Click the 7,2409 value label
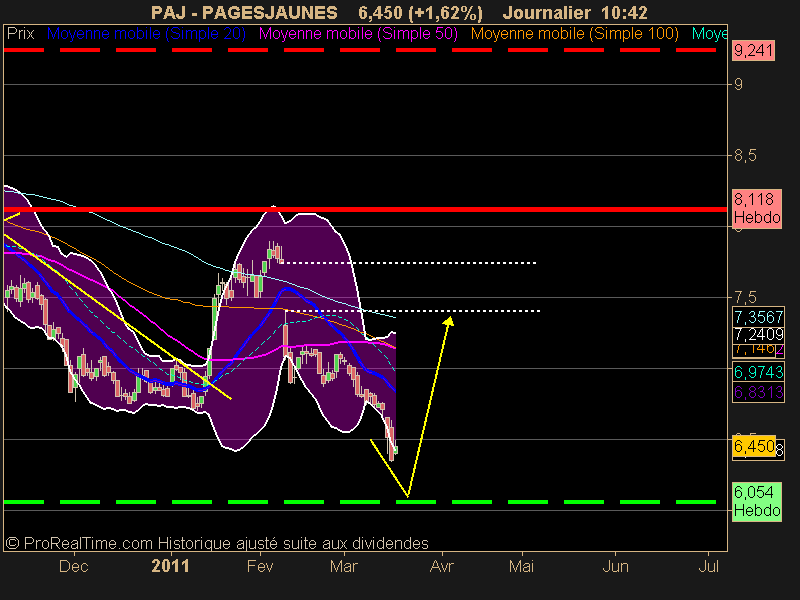Screen dimensions: 800x600 tap(758, 335)
